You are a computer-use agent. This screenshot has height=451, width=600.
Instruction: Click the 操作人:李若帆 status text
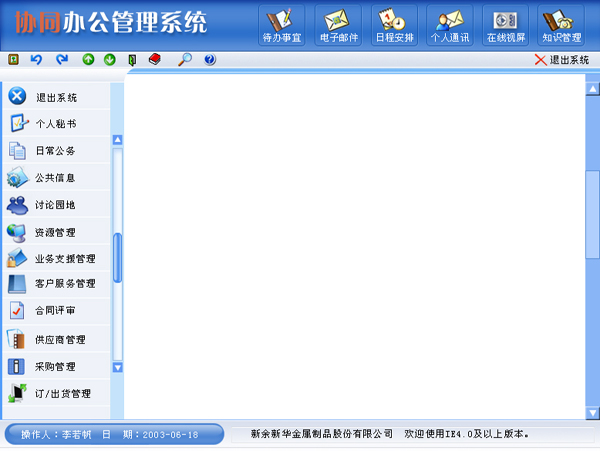tap(56, 435)
